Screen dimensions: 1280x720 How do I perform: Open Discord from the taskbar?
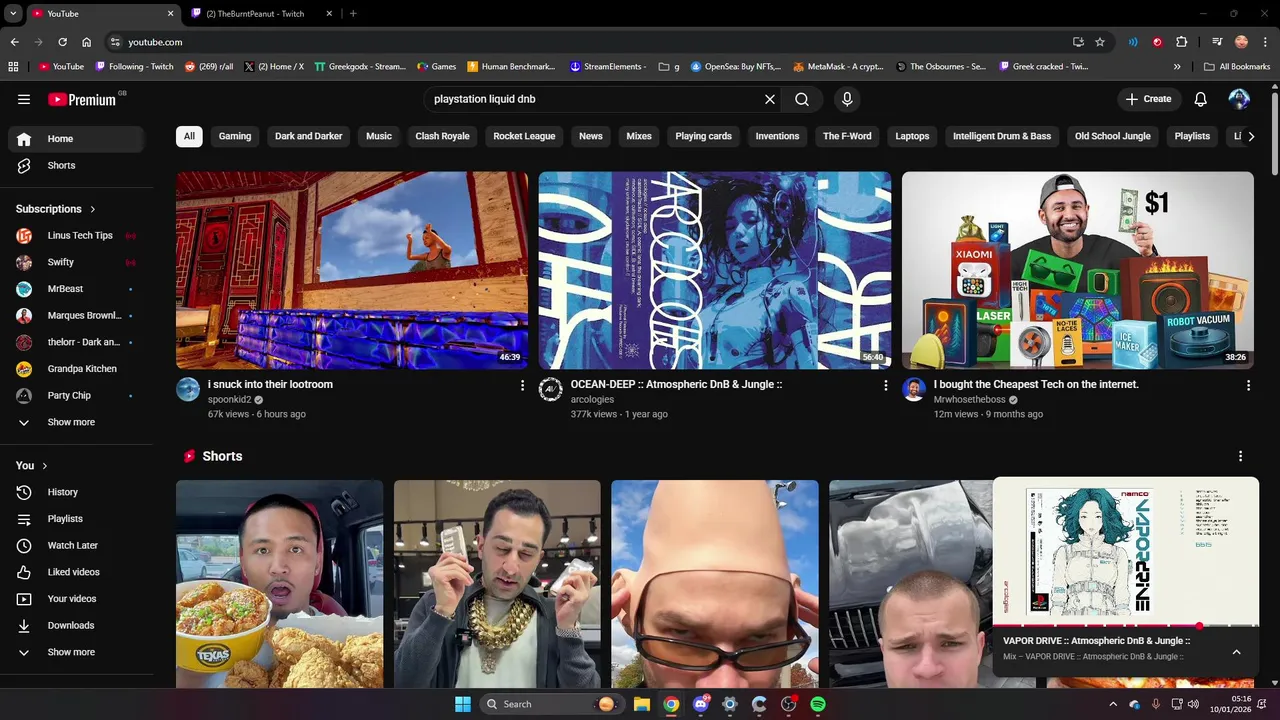(701, 704)
